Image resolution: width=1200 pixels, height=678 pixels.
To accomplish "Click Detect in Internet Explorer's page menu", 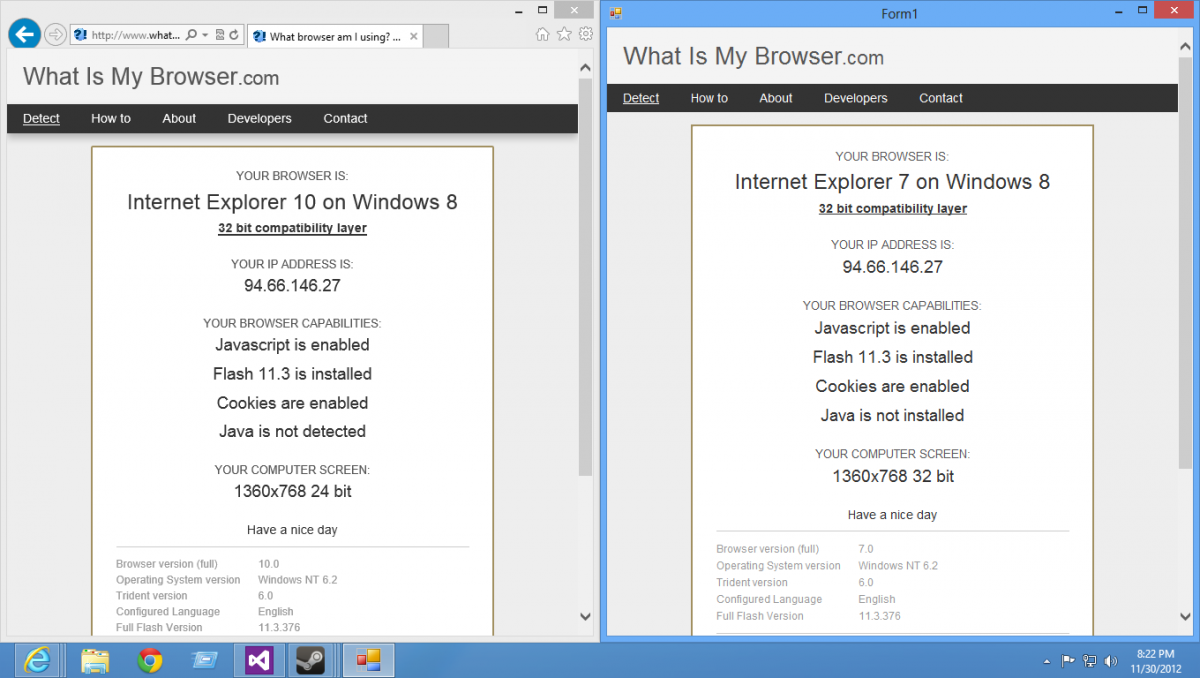I will (41, 118).
